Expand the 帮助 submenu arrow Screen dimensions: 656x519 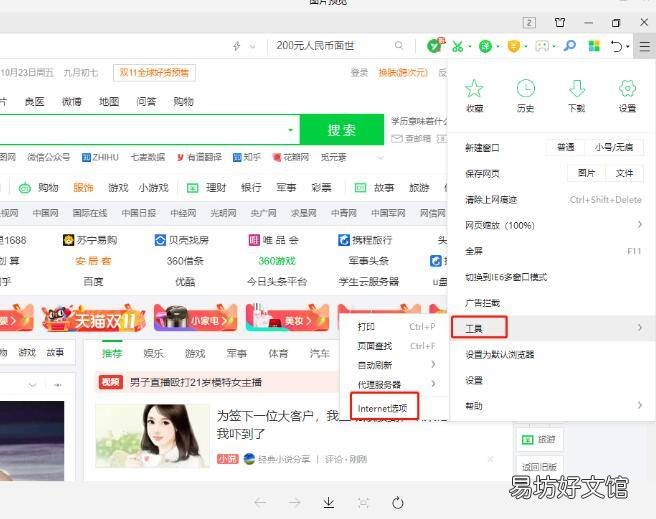pos(640,405)
